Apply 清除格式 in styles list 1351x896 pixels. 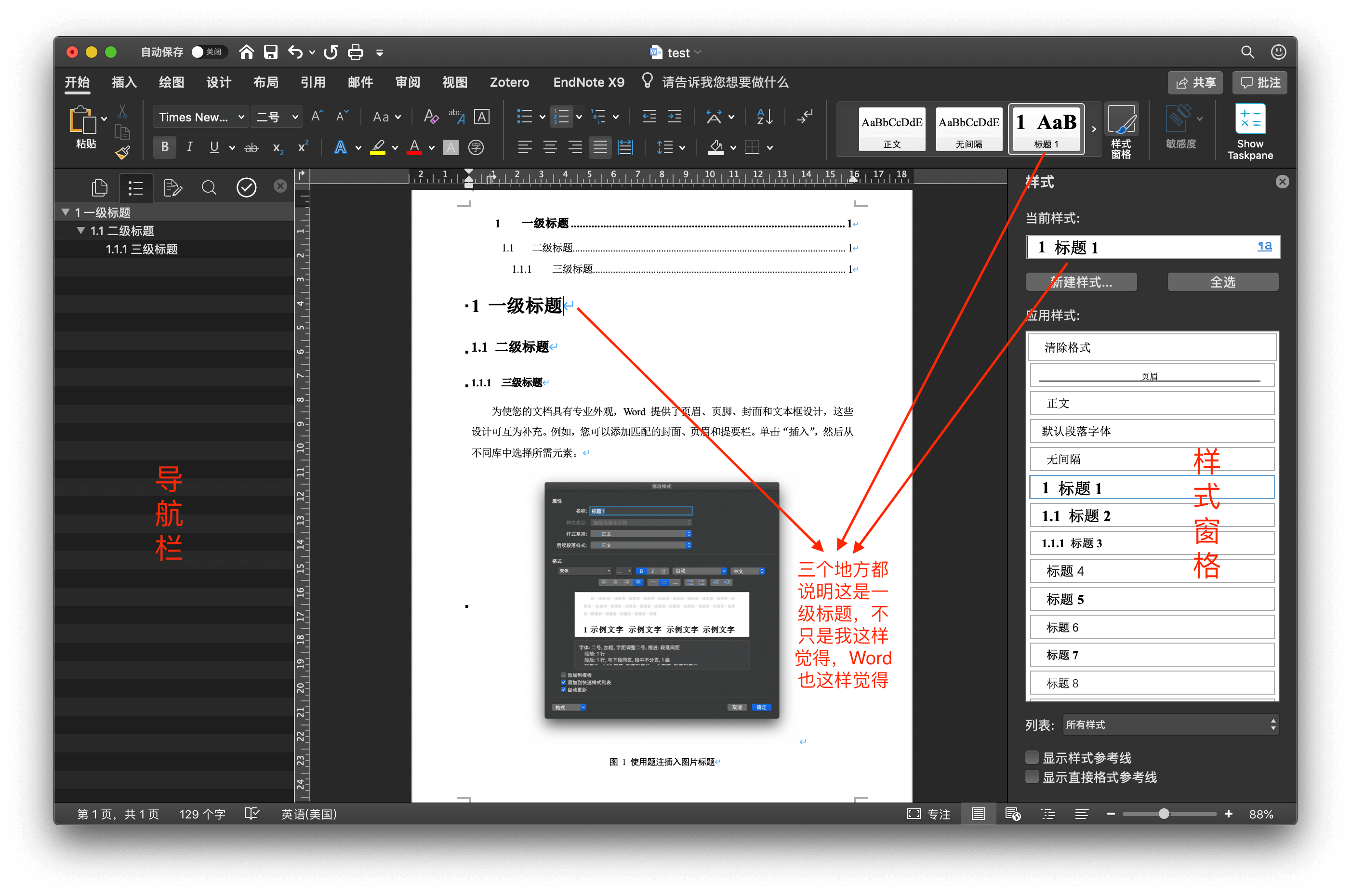pos(1152,347)
